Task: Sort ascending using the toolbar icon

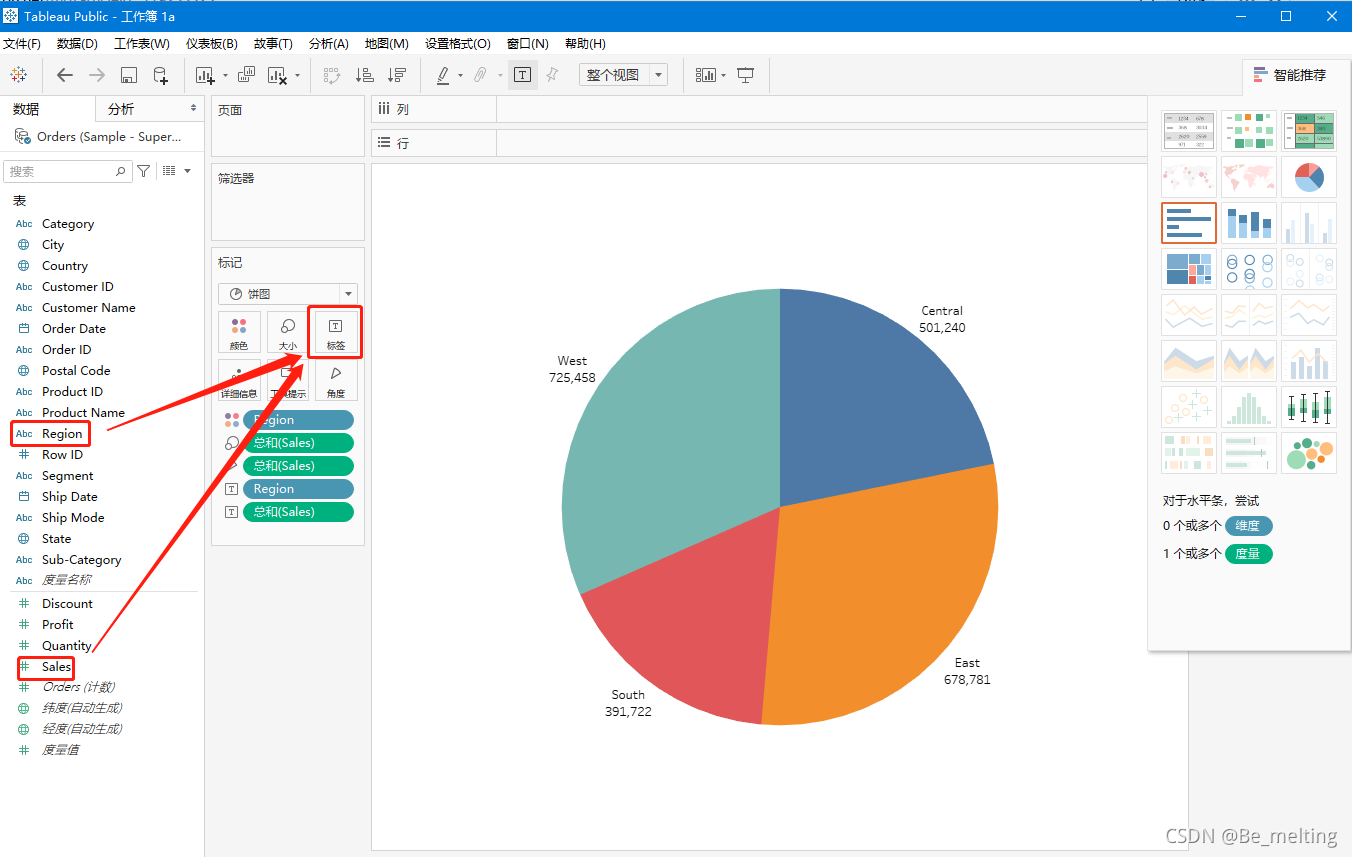Action: pyautogui.click(x=364, y=75)
